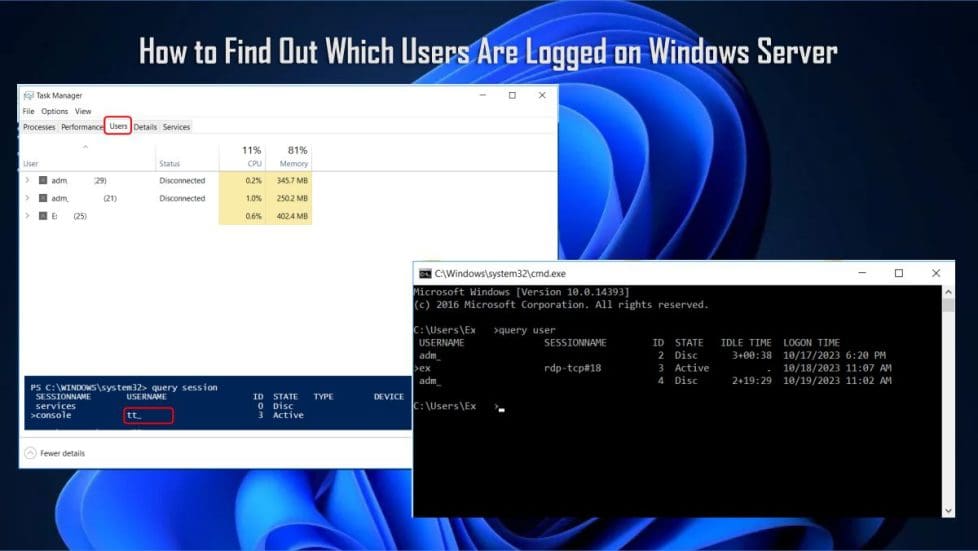This screenshot has width=978, height=551.
Task: Maximize the Task Manager window
Action: click(x=512, y=95)
